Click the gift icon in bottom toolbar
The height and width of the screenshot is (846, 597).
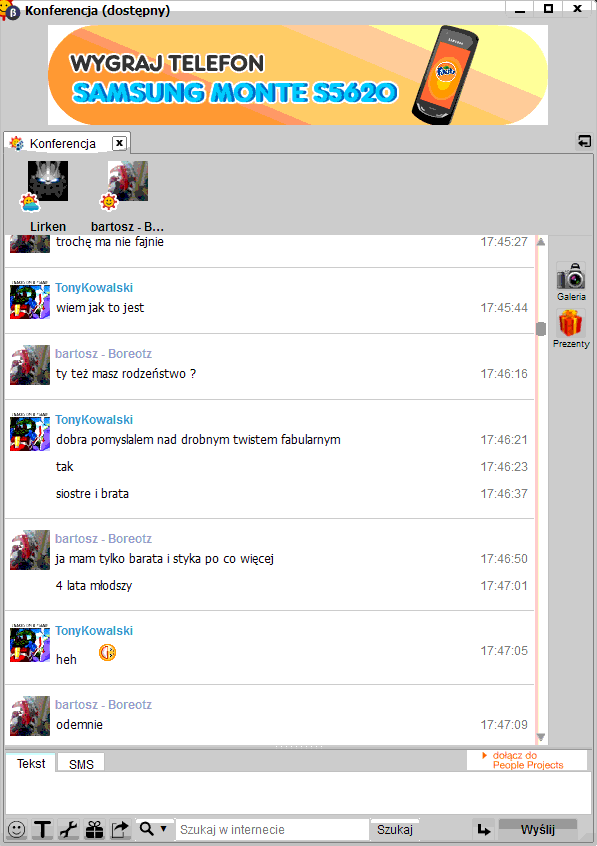pos(94,829)
